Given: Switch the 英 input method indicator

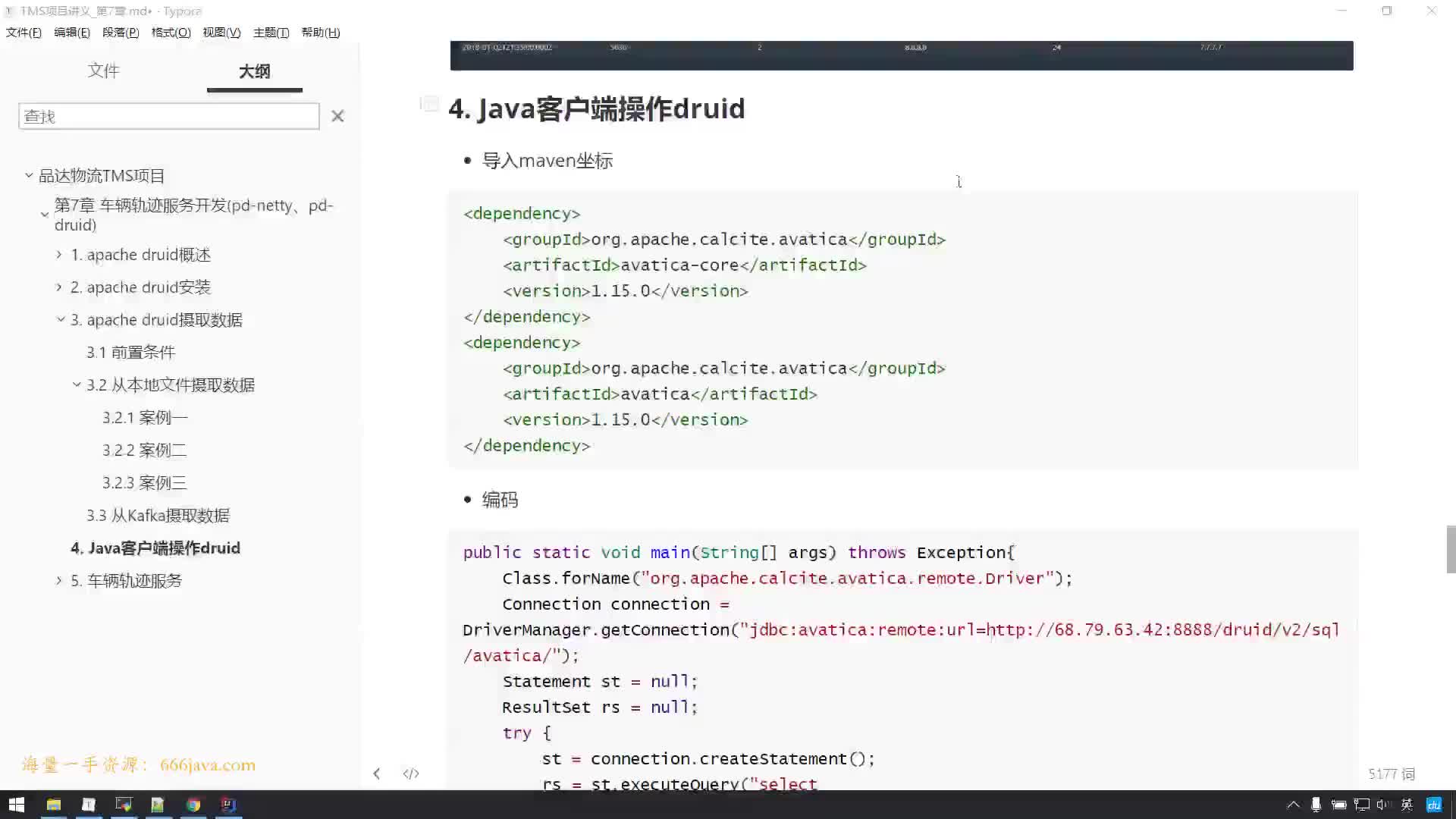Looking at the screenshot, I should click(1407, 805).
